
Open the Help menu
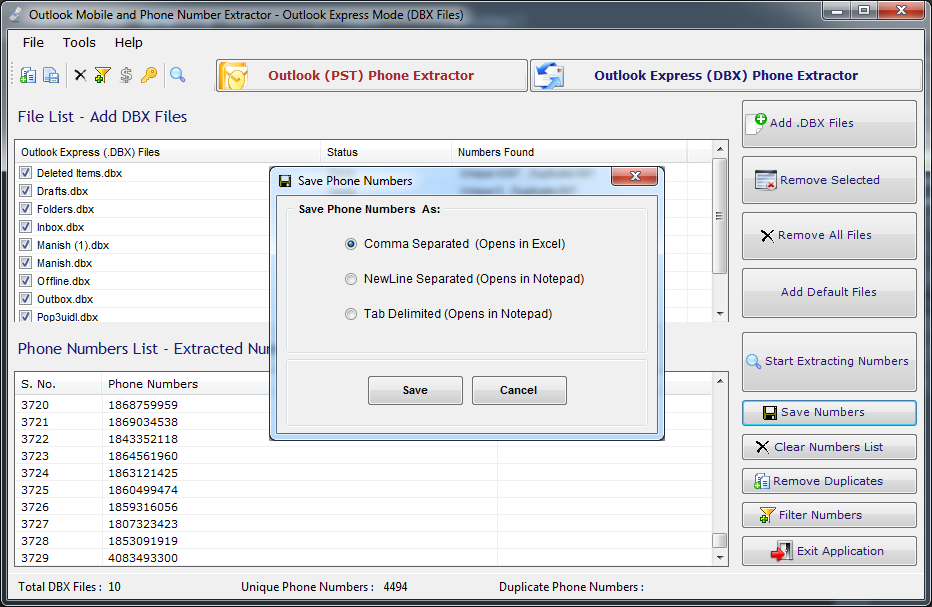[x=128, y=43]
